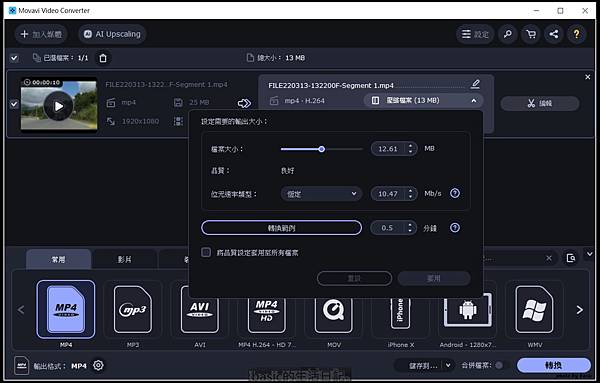Check apply quality settings to all files
Viewport: 600px width, 383px height.
coord(206,253)
